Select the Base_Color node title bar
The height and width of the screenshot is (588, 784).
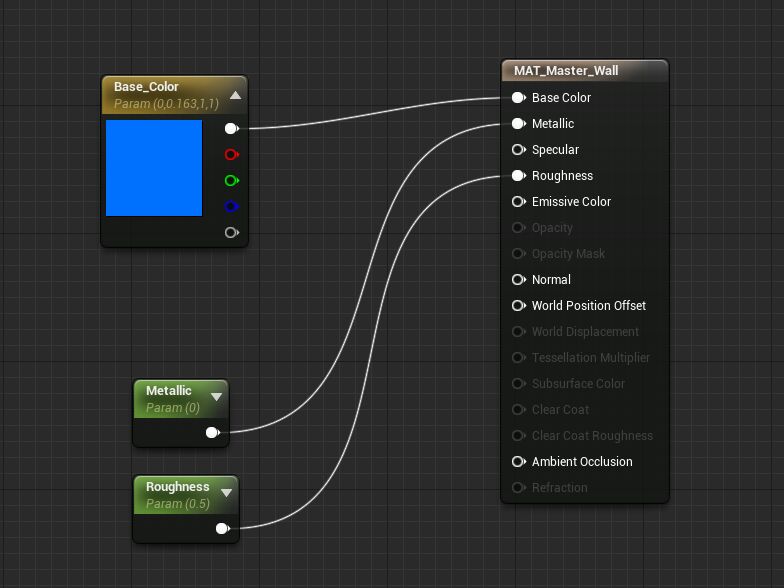(174, 95)
